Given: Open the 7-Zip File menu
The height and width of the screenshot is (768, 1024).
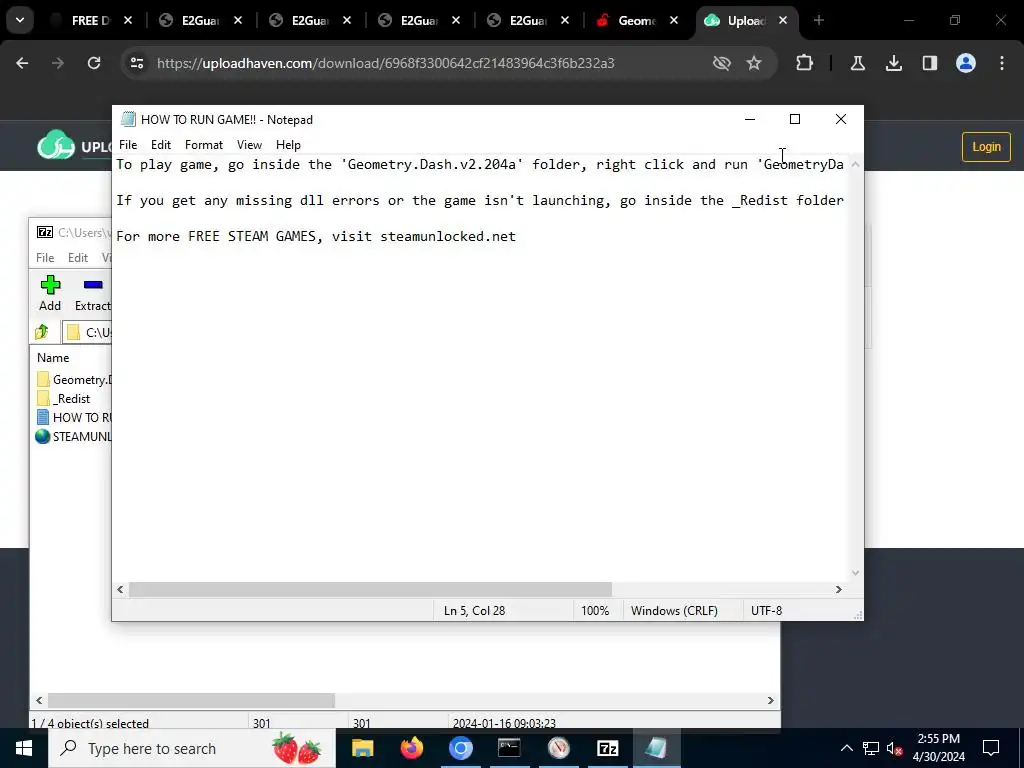Looking at the screenshot, I should [45, 258].
